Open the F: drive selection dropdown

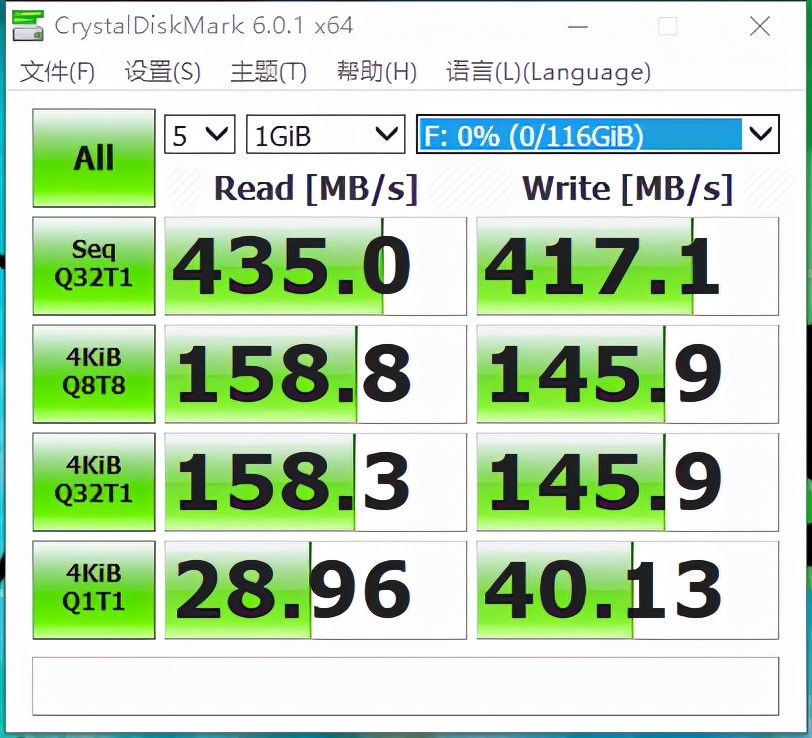(x=598, y=134)
